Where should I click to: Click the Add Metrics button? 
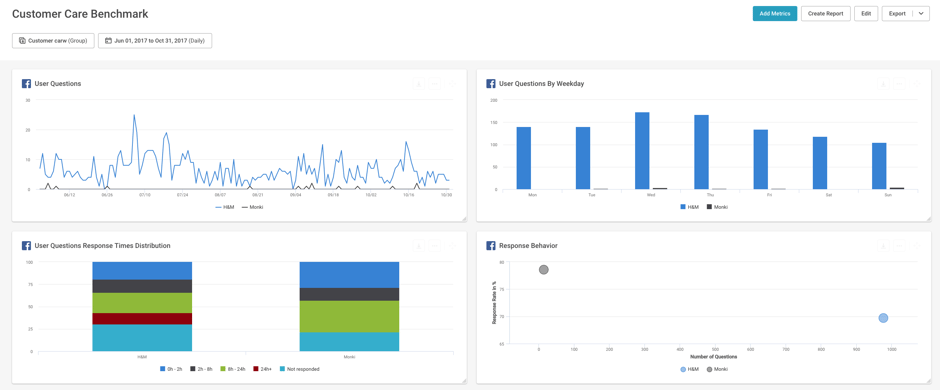[775, 14]
